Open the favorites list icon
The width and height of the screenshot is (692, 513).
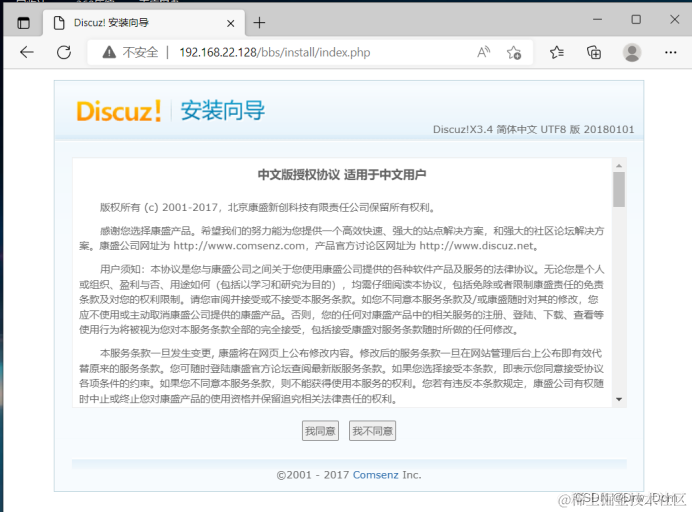[x=557, y=53]
